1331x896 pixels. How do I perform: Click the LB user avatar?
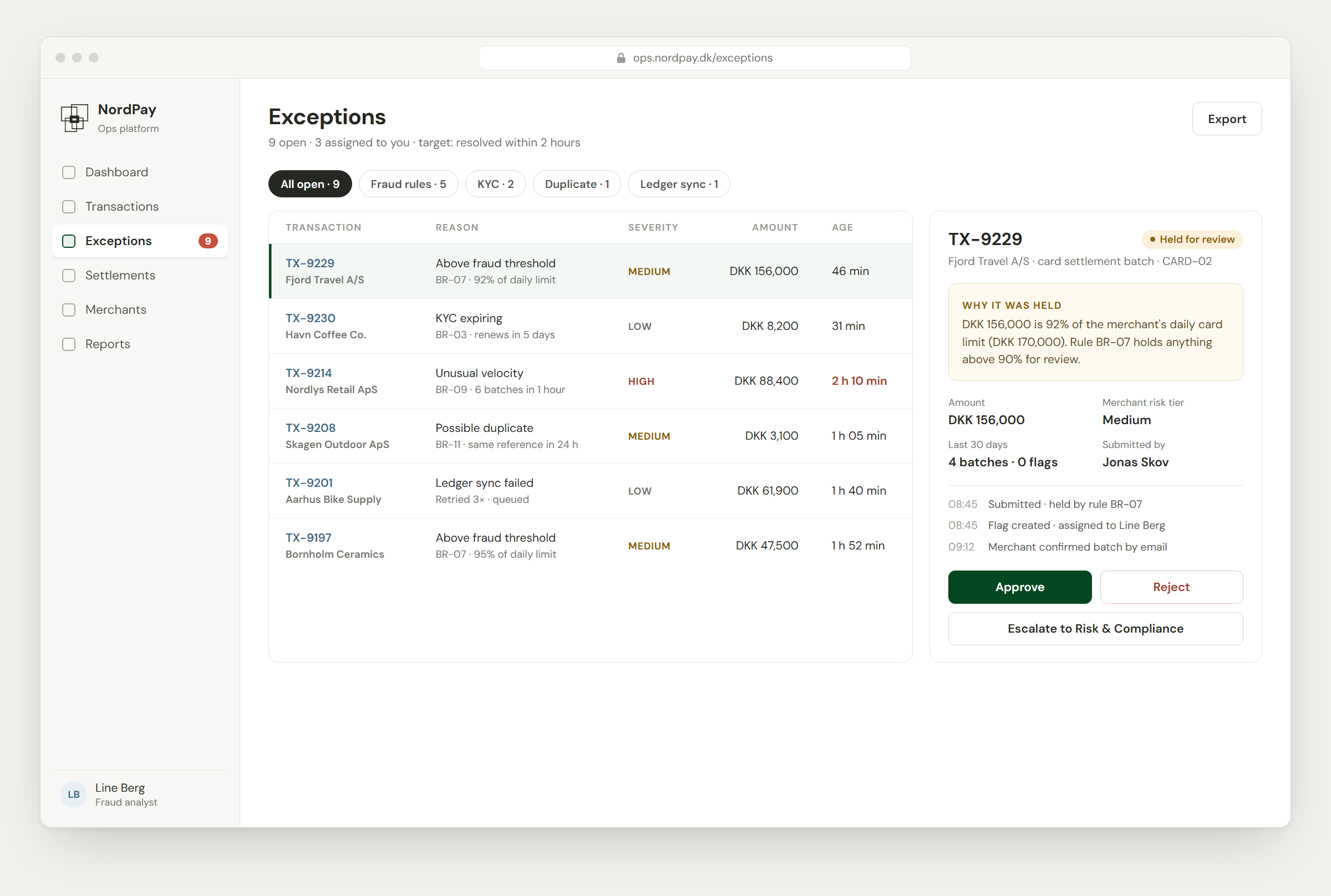pos(74,795)
